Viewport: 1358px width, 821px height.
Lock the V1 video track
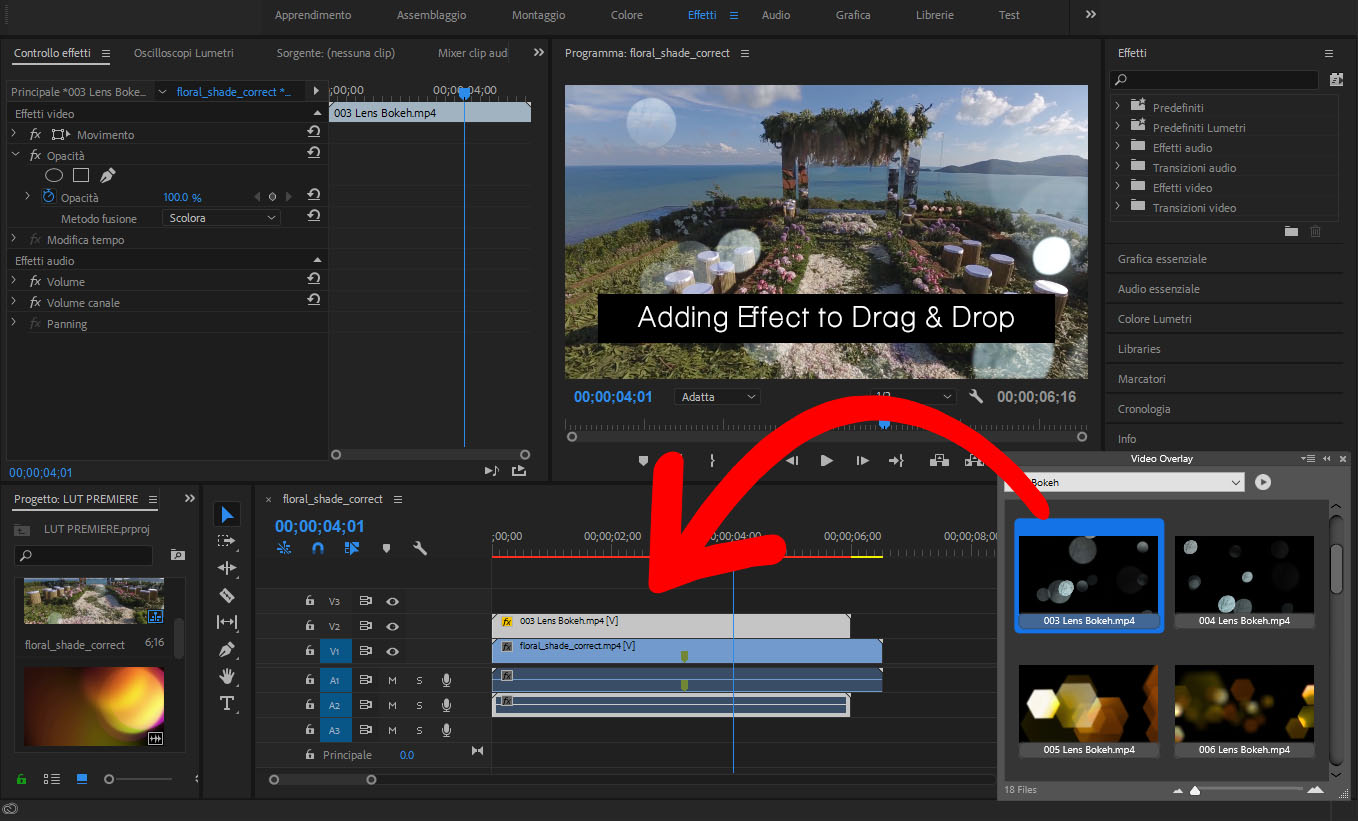tap(310, 651)
